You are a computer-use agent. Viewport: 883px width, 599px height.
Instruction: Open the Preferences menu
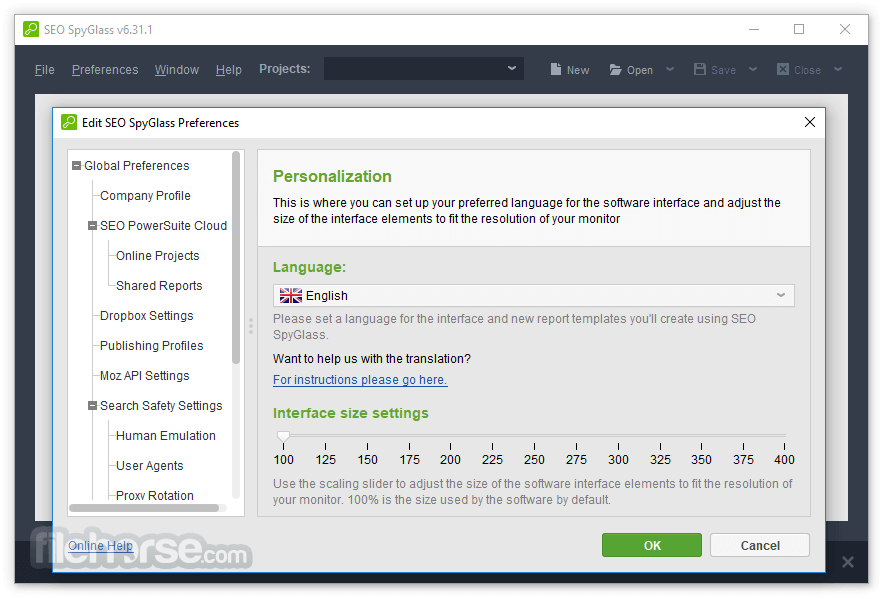[105, 70]
